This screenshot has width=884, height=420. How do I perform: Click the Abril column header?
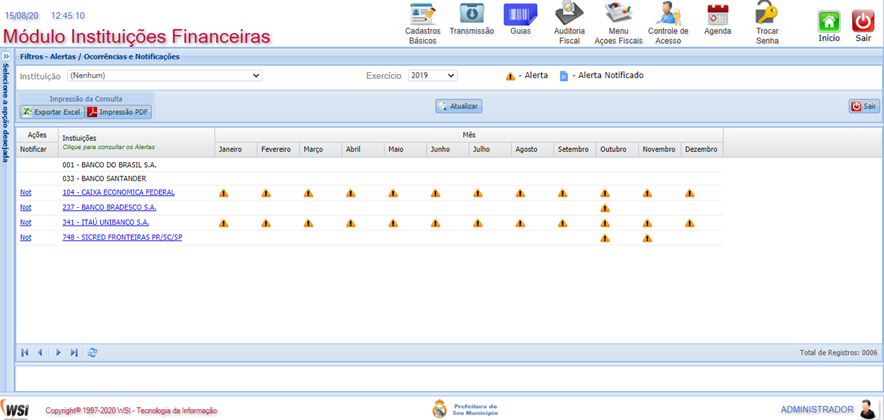click(x=363, y=150)
